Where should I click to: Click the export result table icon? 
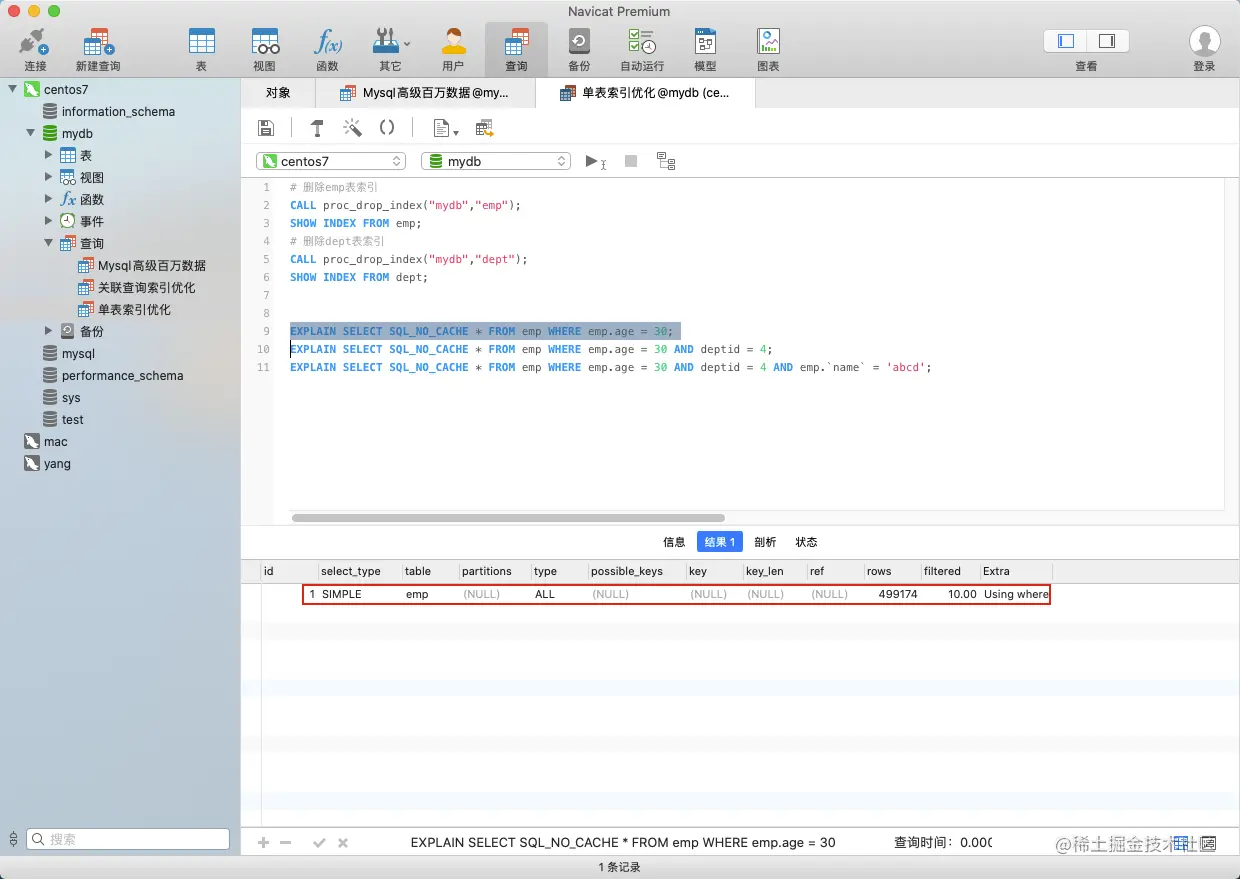(x=485, y=128)
